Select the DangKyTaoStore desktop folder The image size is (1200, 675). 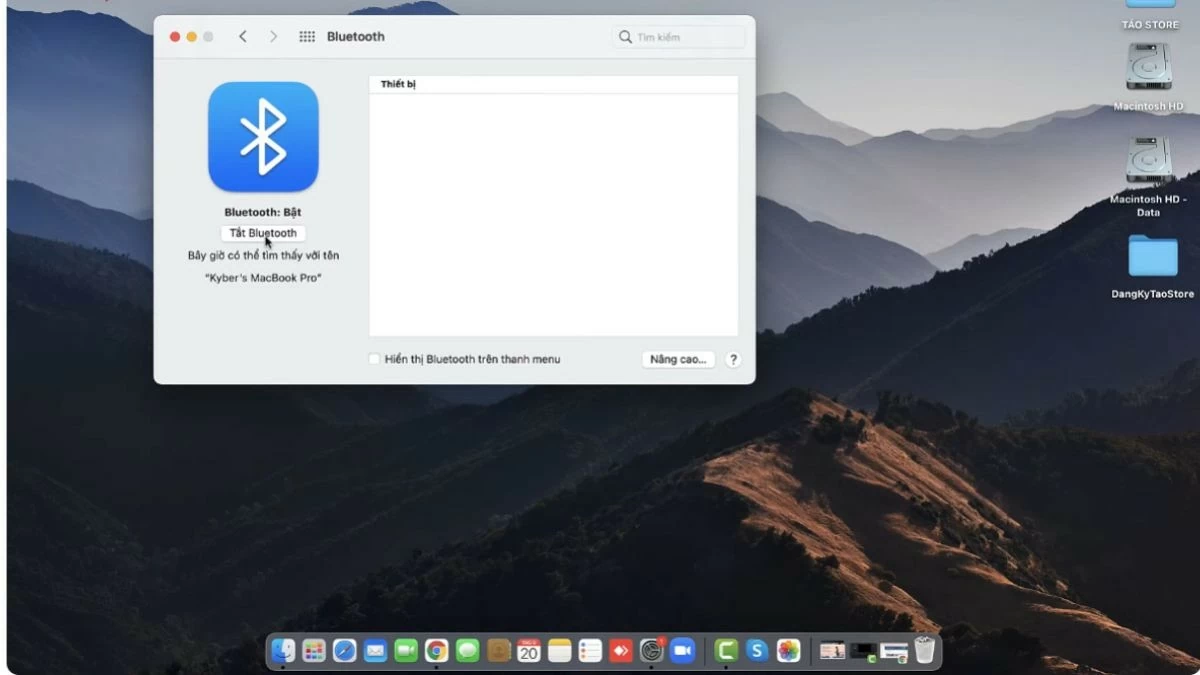pyautogui.click(x=1152, y=257)
